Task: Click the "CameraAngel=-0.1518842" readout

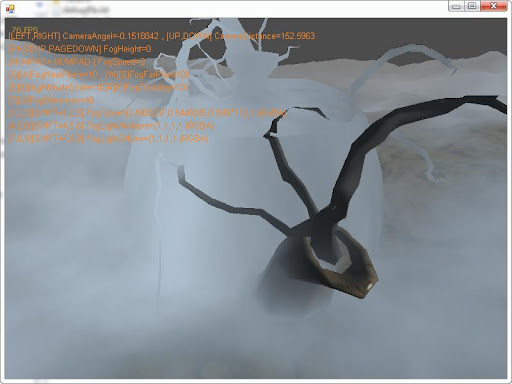Action: [110, 36]
